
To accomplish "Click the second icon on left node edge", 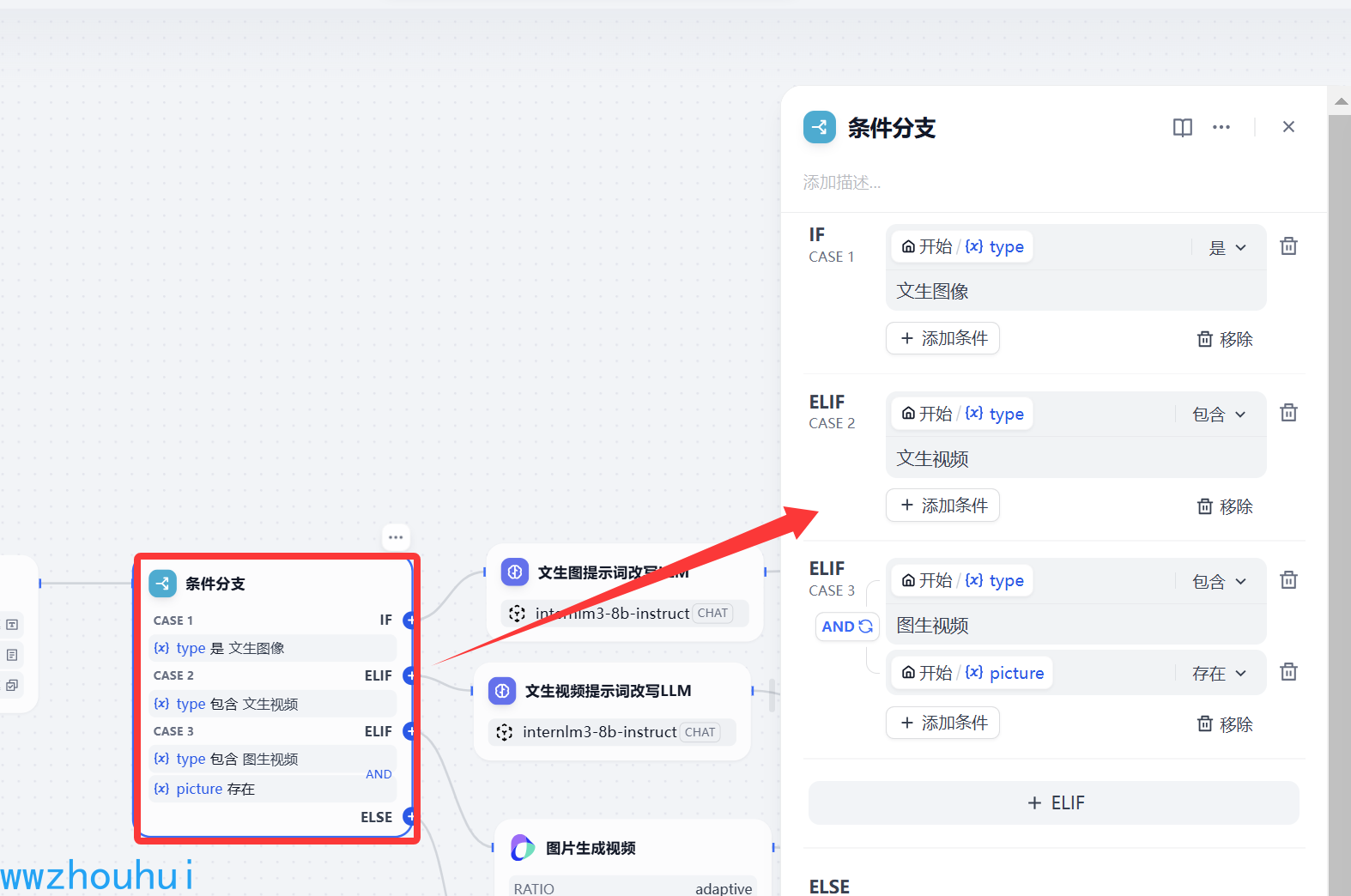I will pos(12,655).
